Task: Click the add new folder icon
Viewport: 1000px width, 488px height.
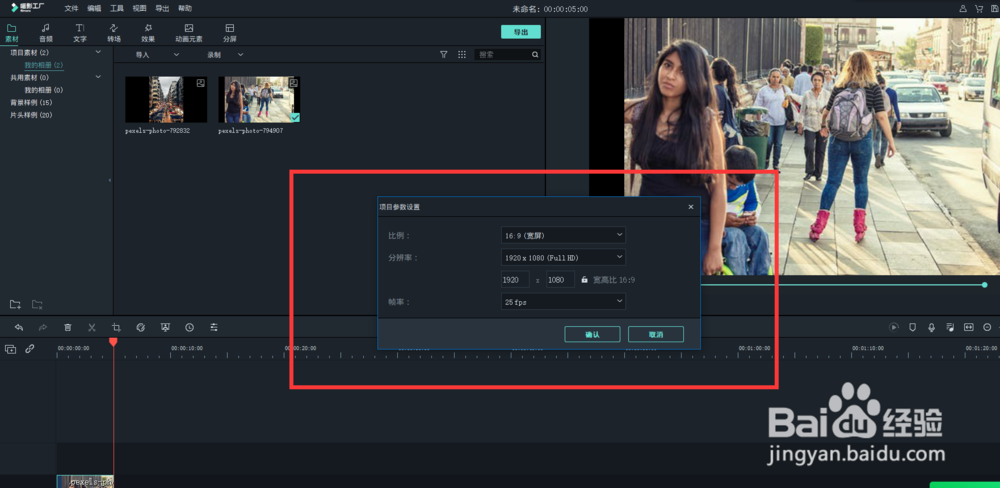Action: click(15, 304)
